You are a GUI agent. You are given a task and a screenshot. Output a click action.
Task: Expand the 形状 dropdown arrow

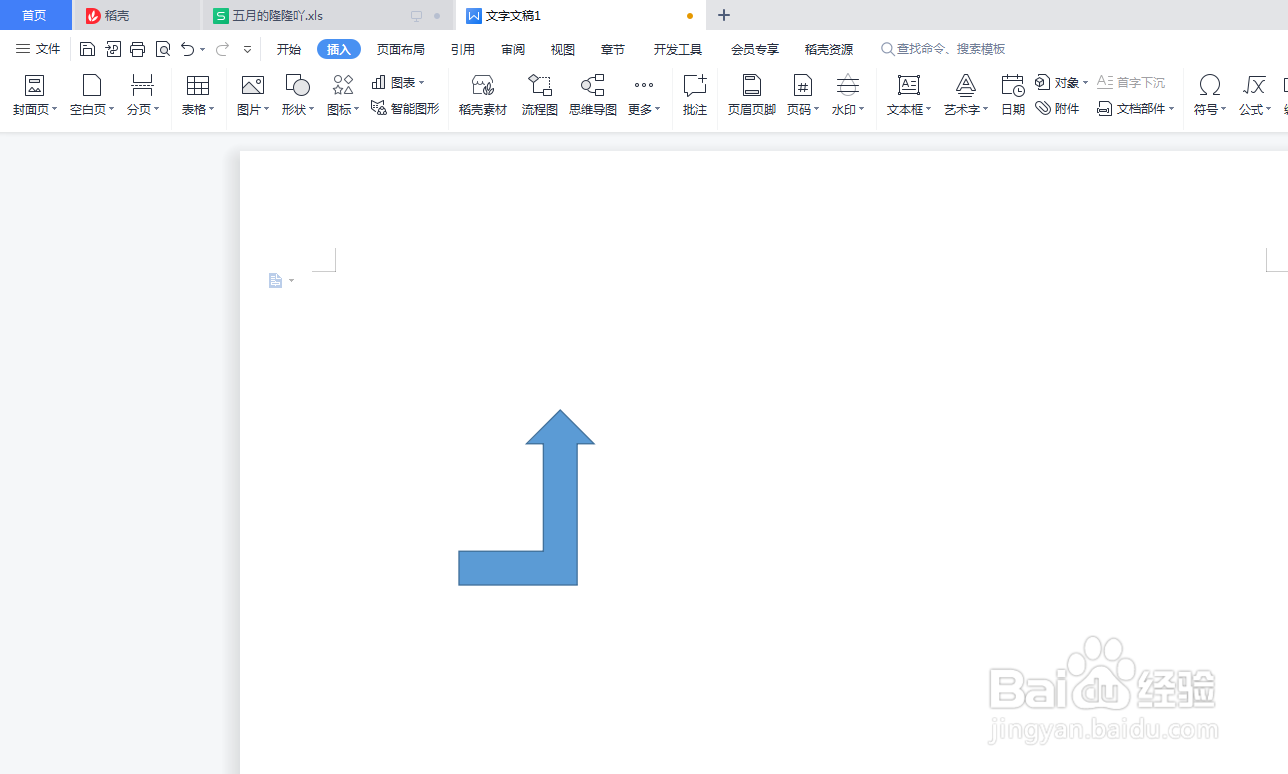(x=311, y=109)
